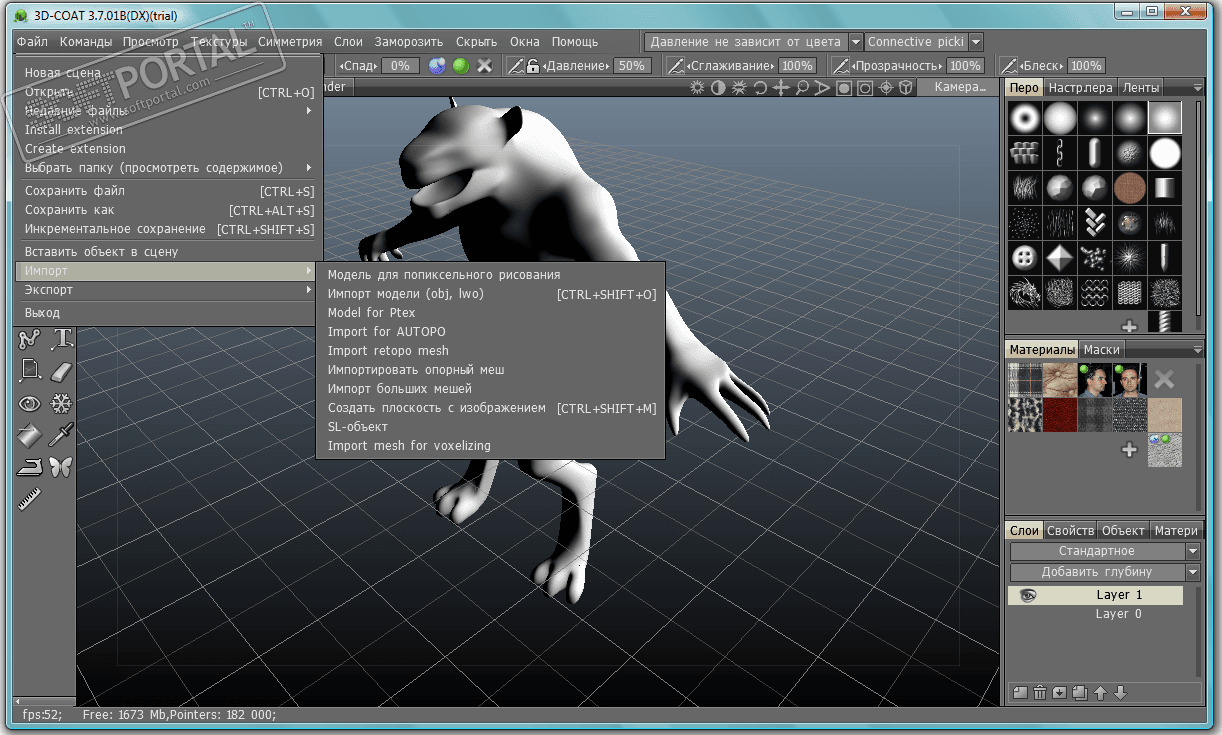This screenshot has width=1222, height=735.
Task: Open the Стандартное blend mode dropdown
Action: point(1192,551)
